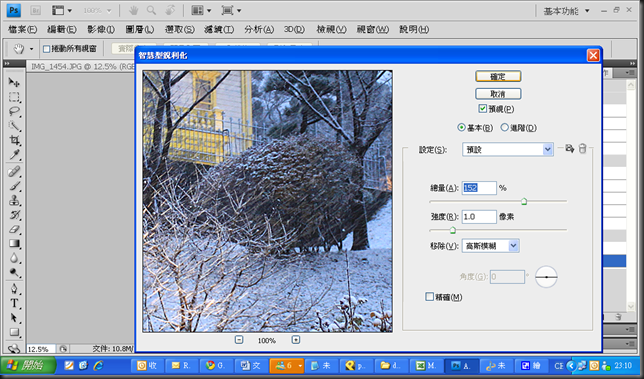Switch to the Chrome taskbar button
This screenshot has height=379, width=644.
click(x=216, y=365)
